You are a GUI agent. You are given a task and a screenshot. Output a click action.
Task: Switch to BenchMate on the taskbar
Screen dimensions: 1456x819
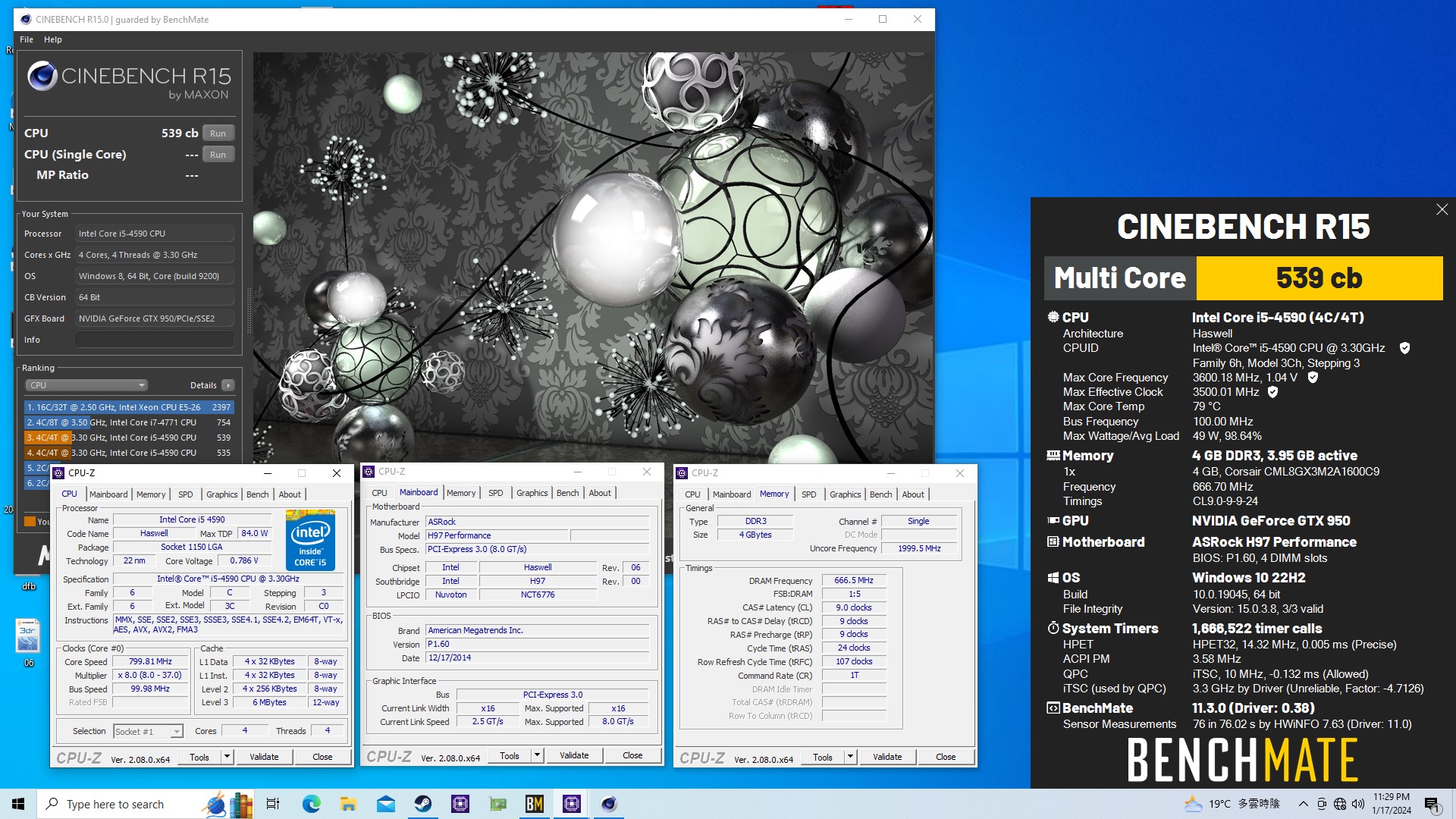click(535, 804)
